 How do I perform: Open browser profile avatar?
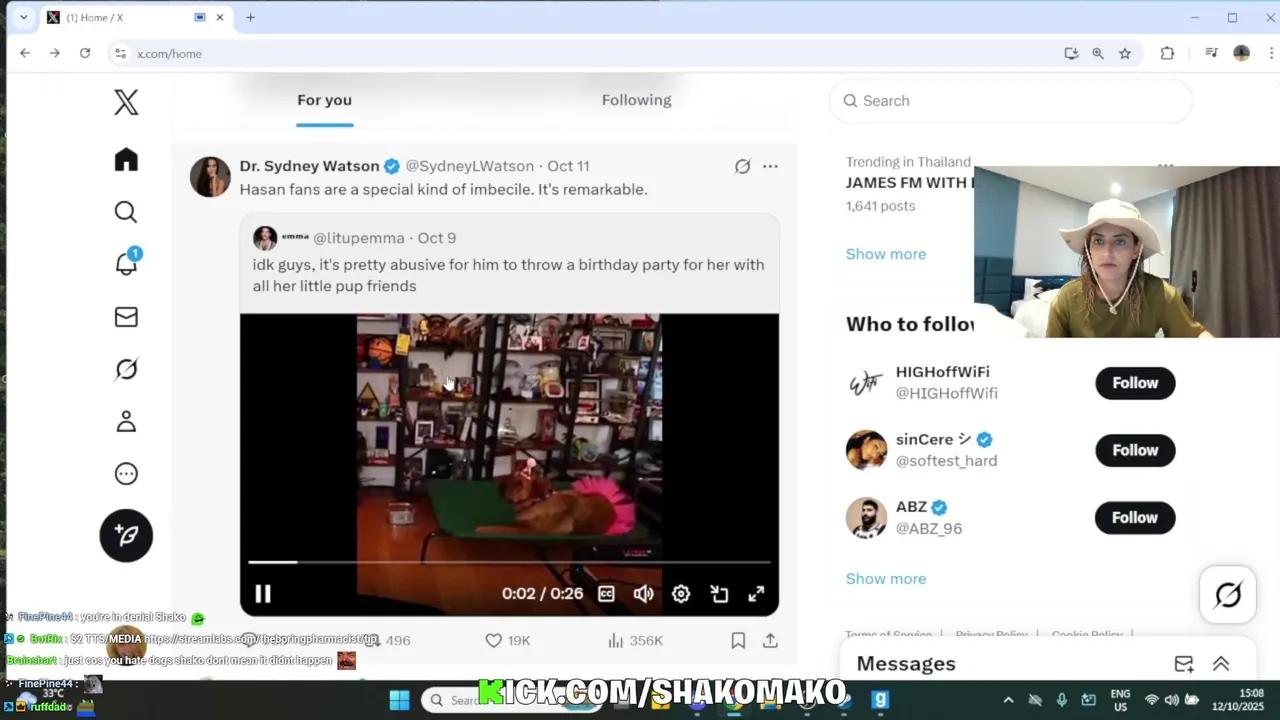coord(1242,54)
